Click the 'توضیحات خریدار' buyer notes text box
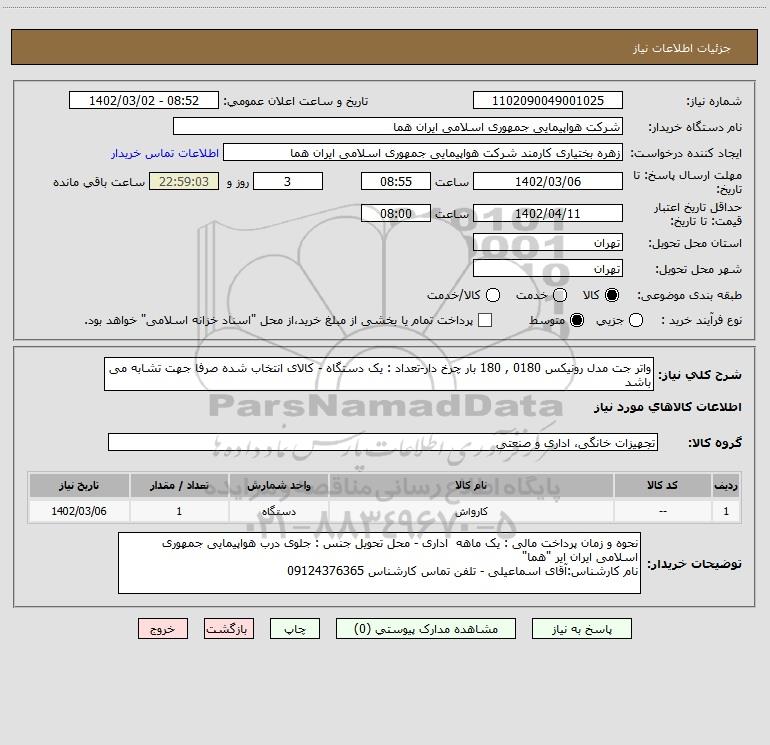The height and width of the screenshot is (745, 770). point(380,563)
